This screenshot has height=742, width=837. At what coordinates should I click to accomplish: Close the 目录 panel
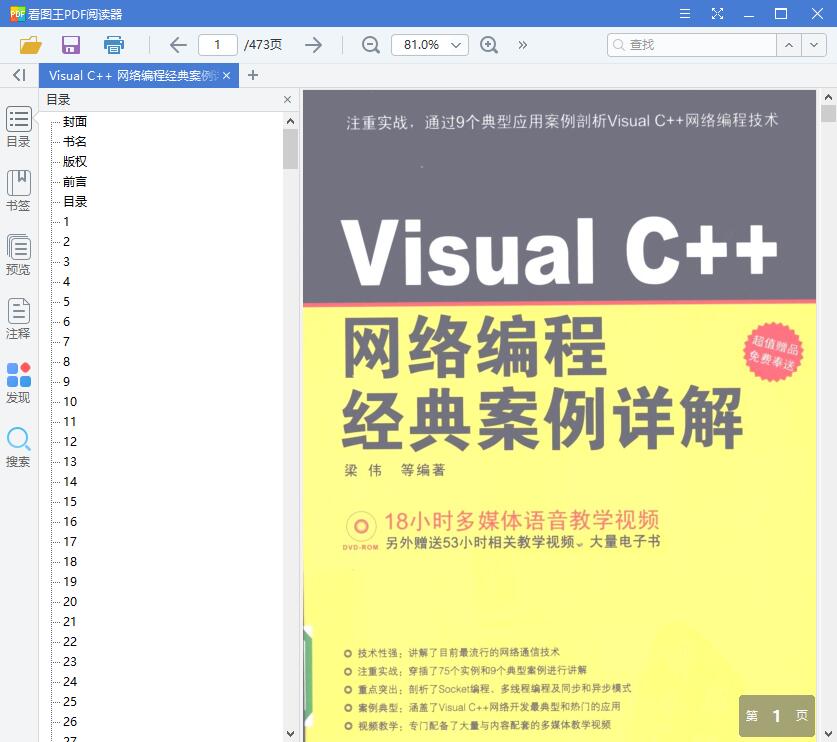(x=287, y=99)
